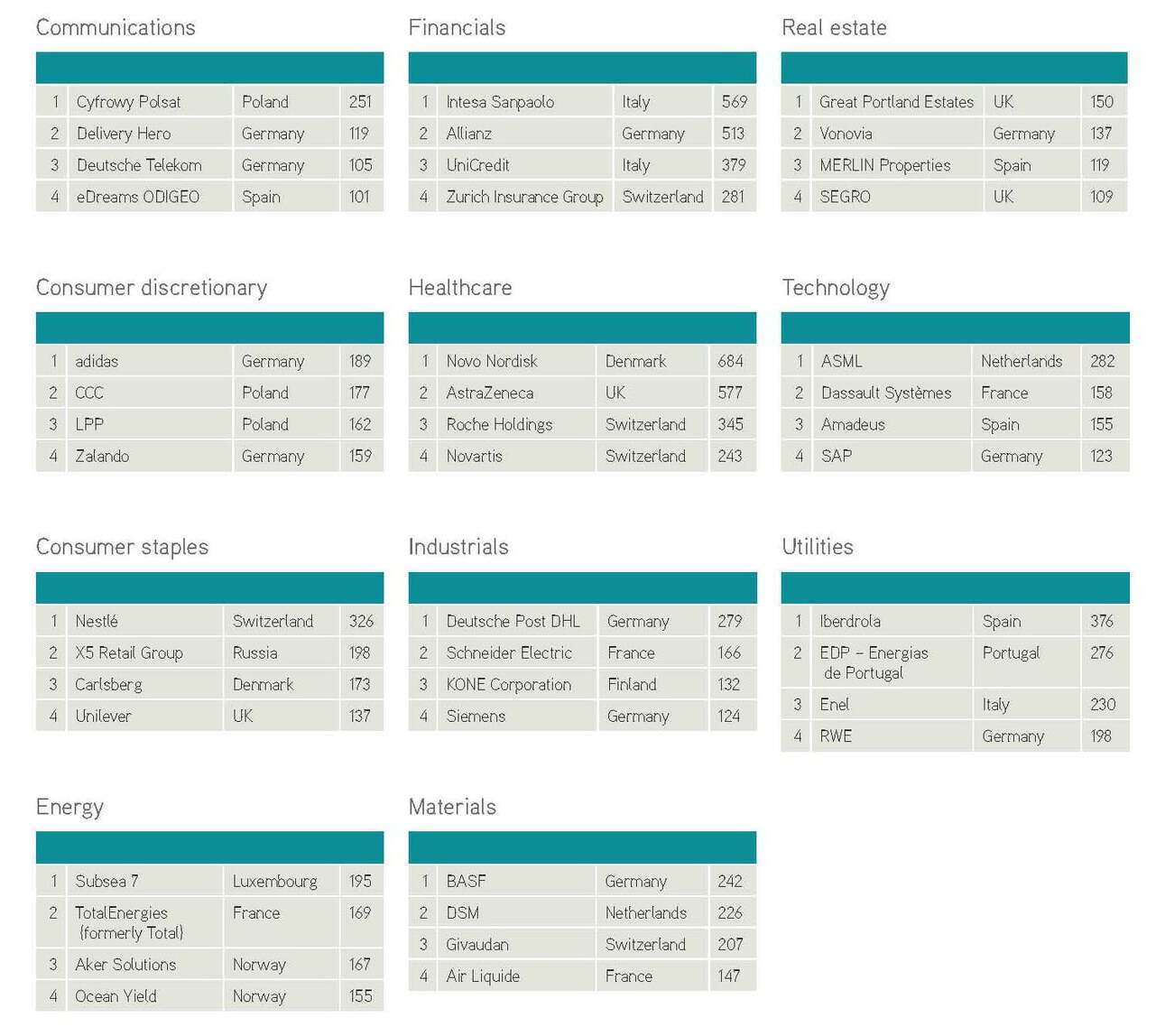Select Deutsche Post DHL entry
Screen dimensions: 1165x1036
point(513,621)
